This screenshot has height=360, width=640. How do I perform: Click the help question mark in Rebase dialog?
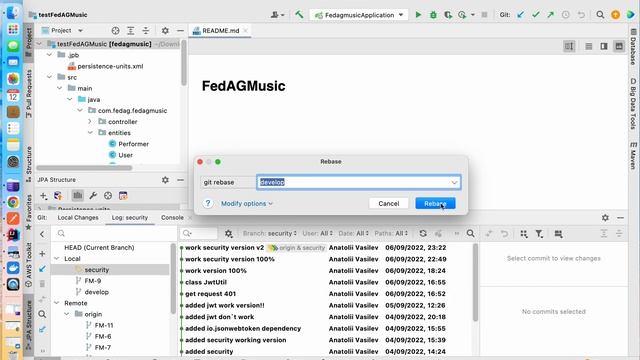[208, 203]
